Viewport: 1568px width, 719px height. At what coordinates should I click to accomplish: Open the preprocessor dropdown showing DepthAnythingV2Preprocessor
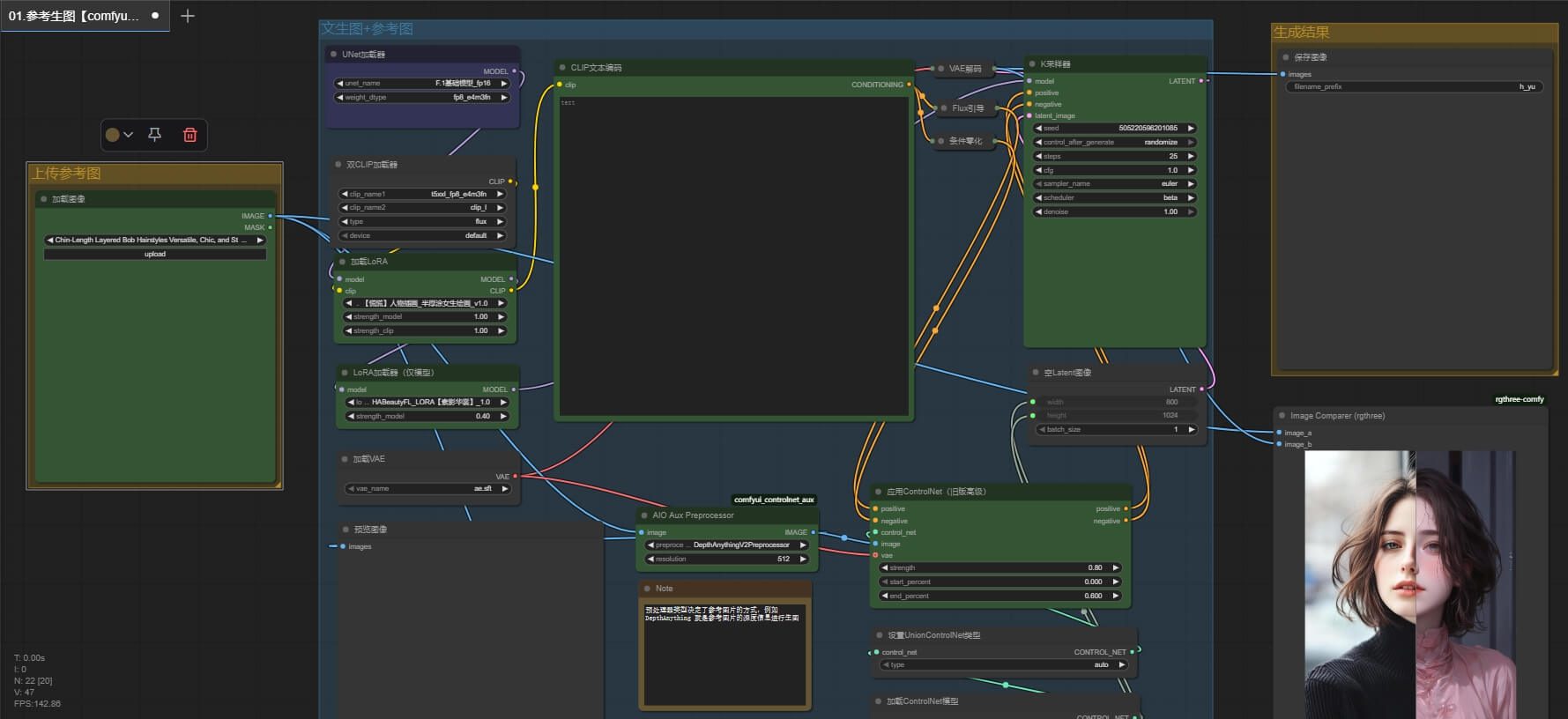pyautogui.click(x=727, y=545)
